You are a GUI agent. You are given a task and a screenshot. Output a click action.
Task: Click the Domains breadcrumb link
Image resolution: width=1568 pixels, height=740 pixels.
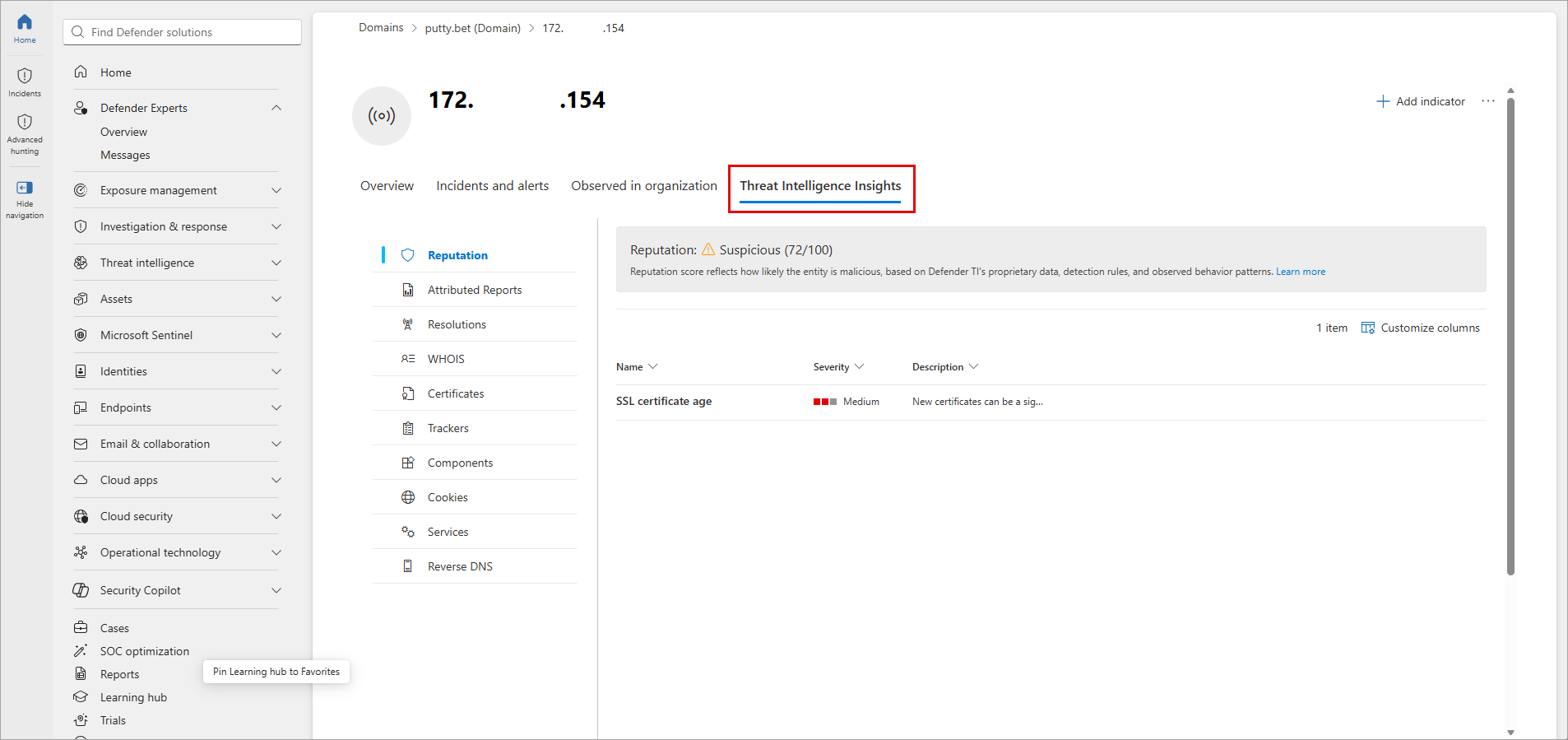(x=381, y=28)
